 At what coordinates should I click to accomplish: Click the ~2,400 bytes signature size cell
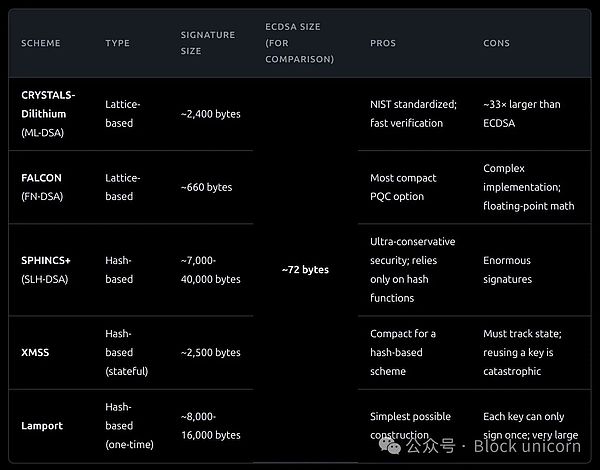210,114
